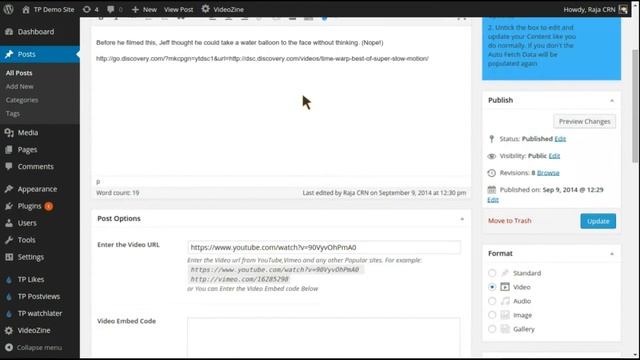
Task: Collapse the Format panel
Action: click(612, 254)
